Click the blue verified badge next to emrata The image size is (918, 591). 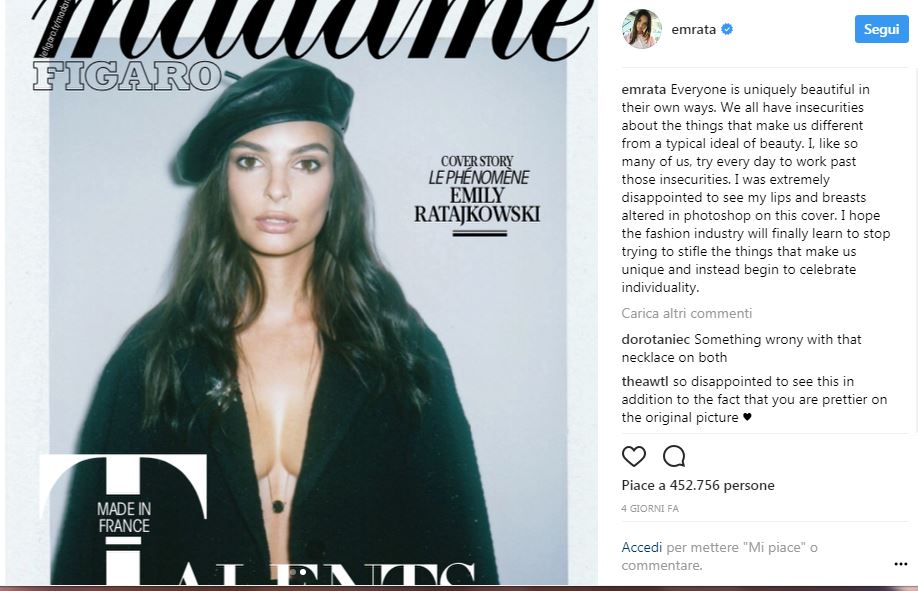click(727, 29)
